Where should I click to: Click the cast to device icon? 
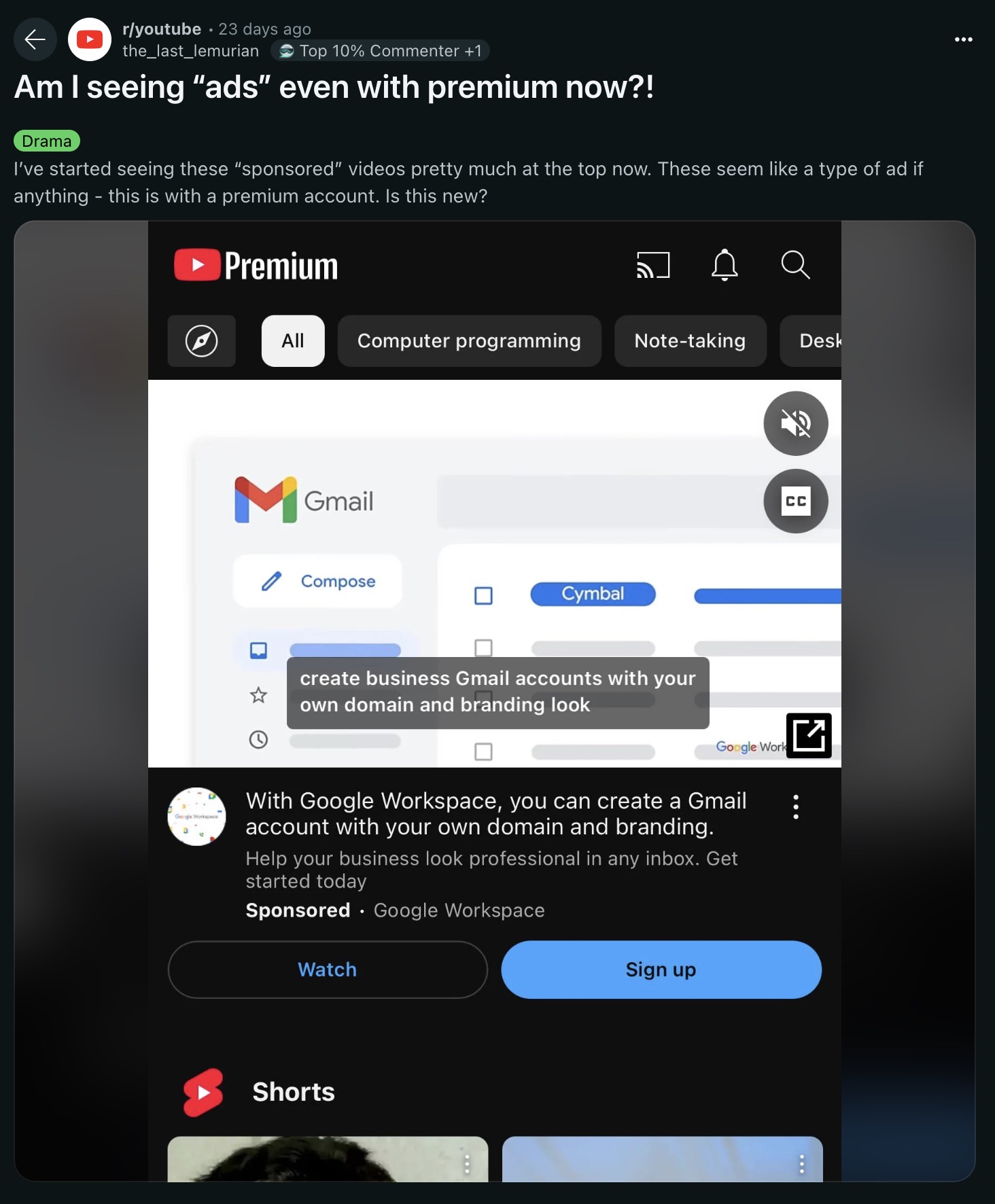[653, 265]
